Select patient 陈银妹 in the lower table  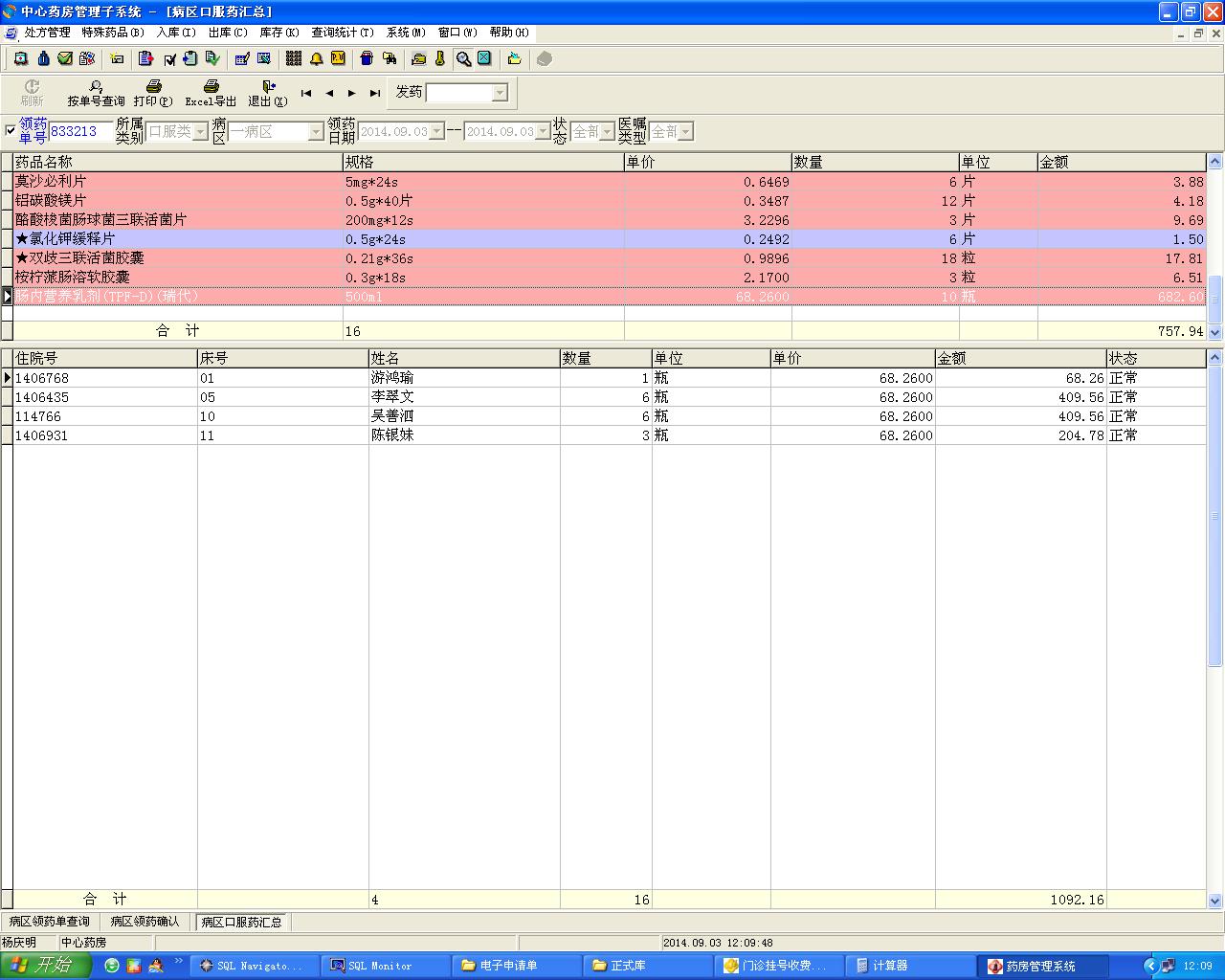pos(609,435)
